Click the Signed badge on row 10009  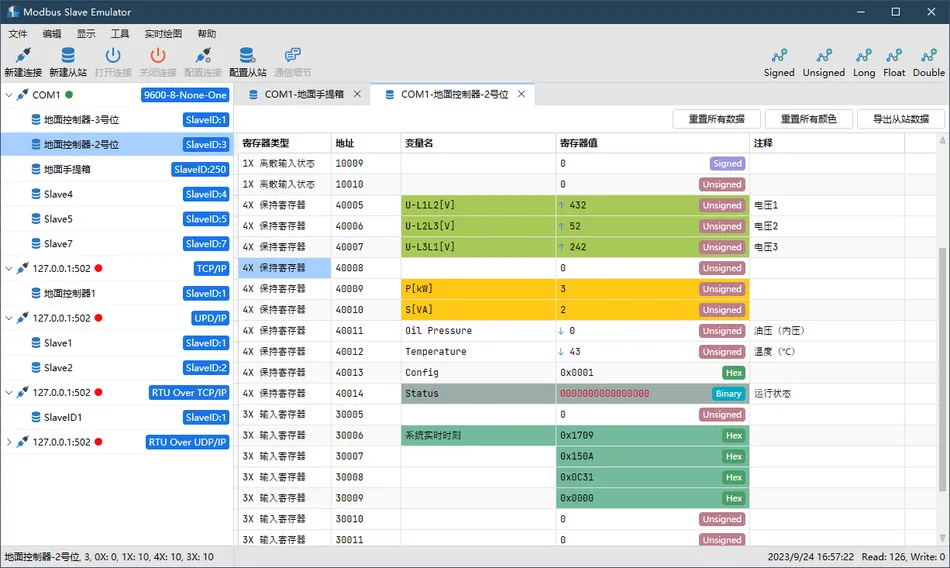[727, 163]
